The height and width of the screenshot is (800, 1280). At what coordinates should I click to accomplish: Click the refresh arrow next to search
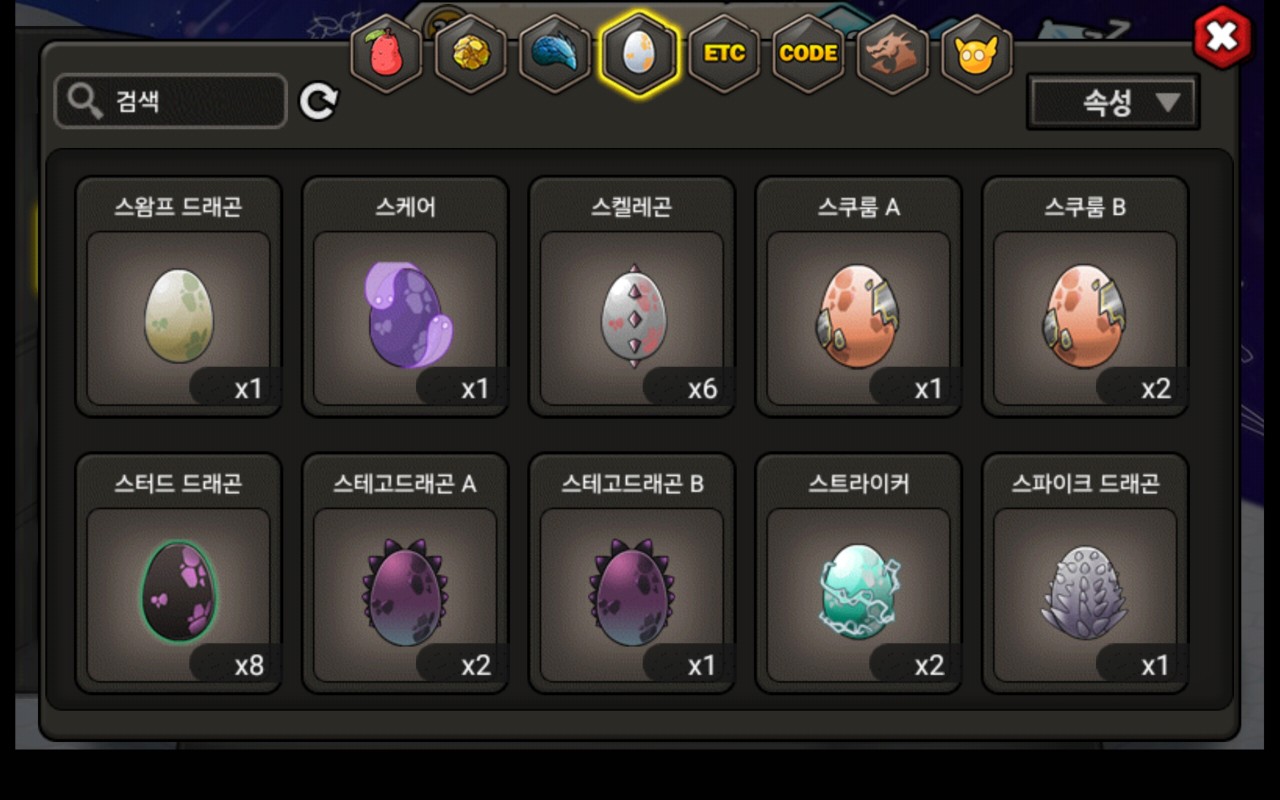[319, 101]
